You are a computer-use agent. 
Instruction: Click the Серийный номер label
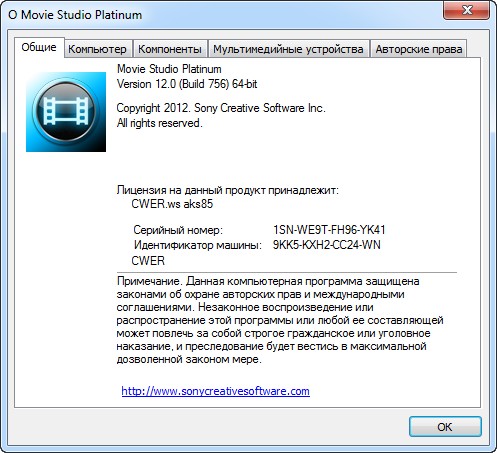(178, 230)
